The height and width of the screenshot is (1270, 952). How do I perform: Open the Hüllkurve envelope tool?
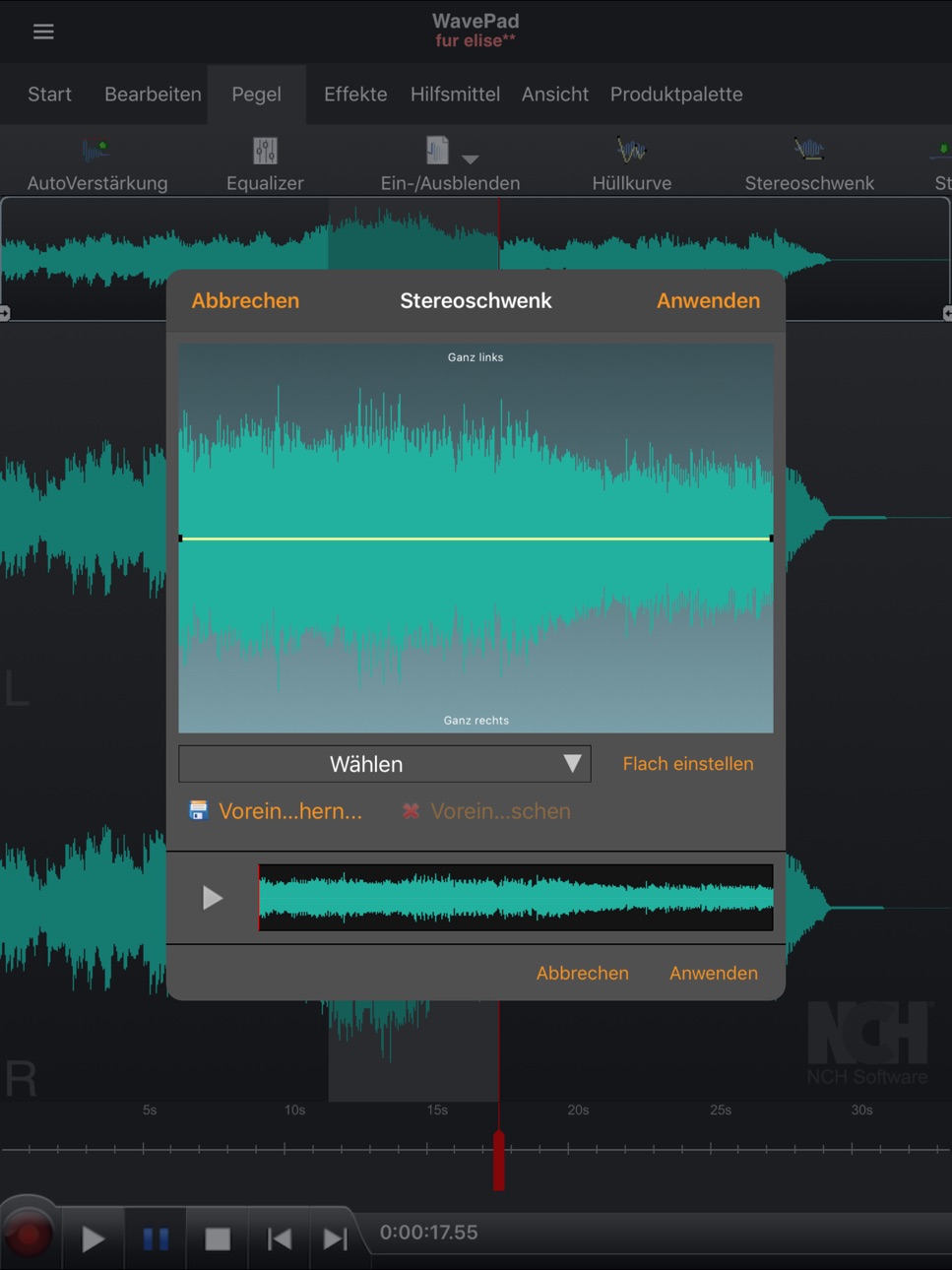point(632,164)
